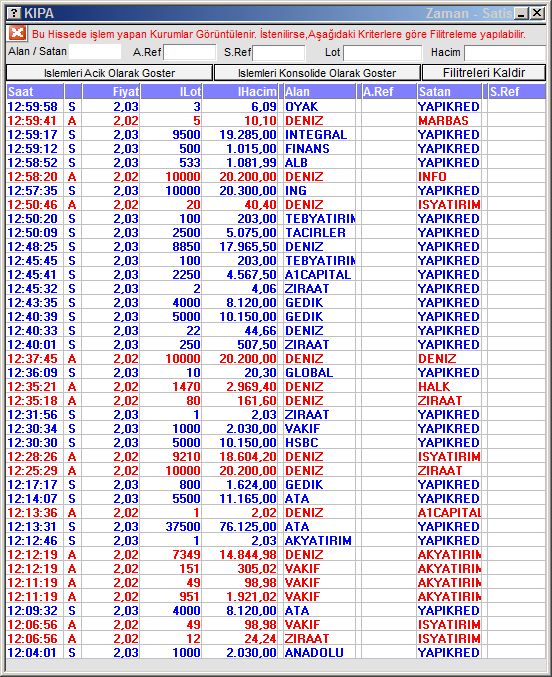
Task: Minimize the KIPA window
Action: pyautogui.click(x=522, y=13)
